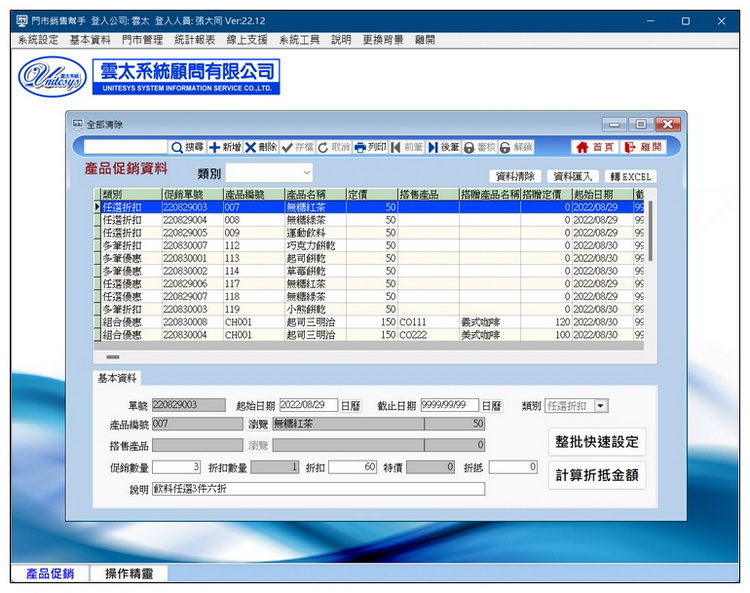Add a new record with 新增
750x593 pixels.
(224, 147)
